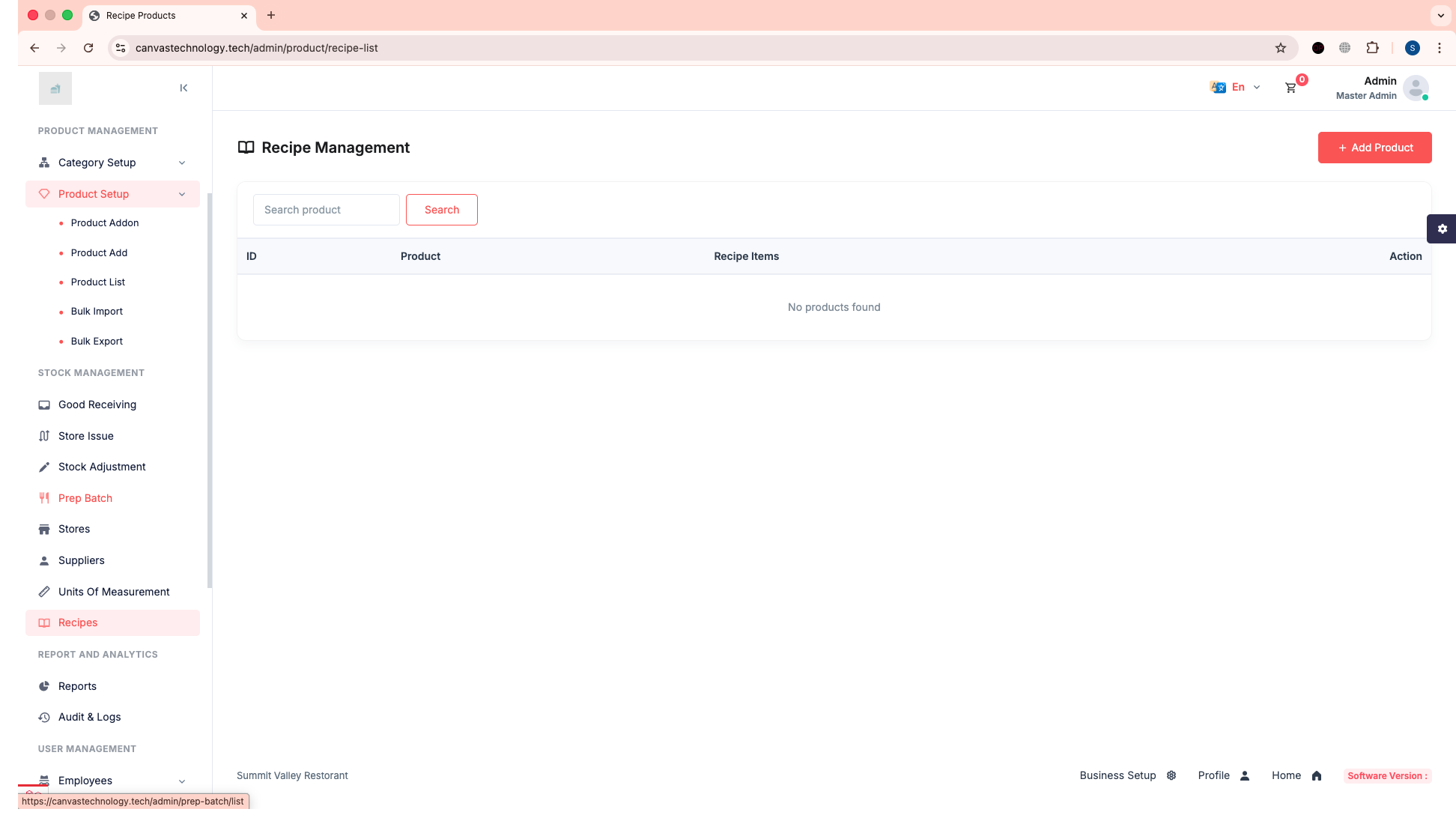Select Units Of Measurement in sidebar
This screenshot has height=830, width=1456.
114,592
